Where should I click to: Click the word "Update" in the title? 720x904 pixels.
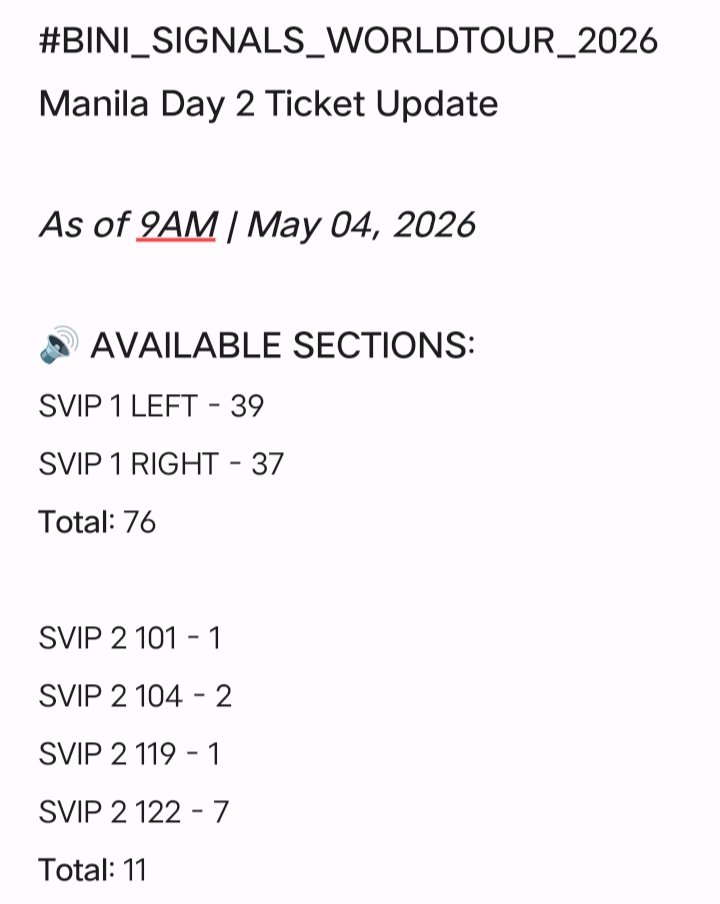tap(437, 106)
